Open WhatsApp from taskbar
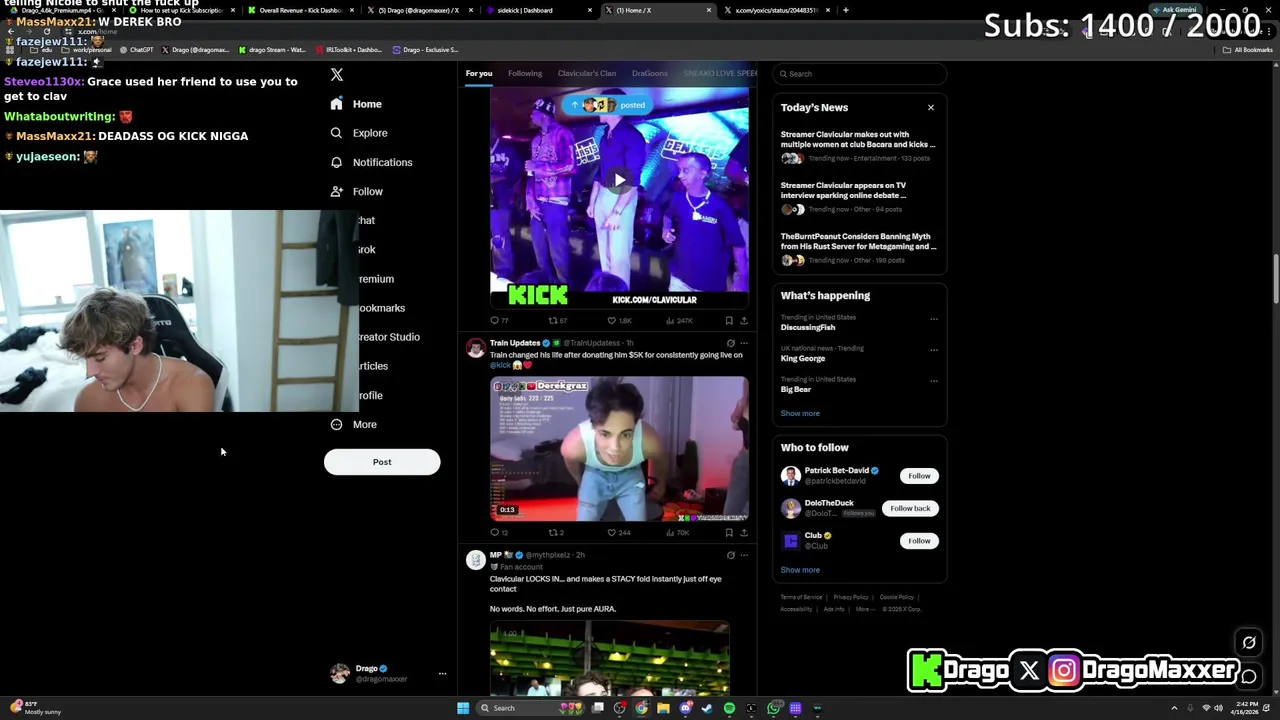The width and height of the screenshot is (1280, 720). [774, 708]
